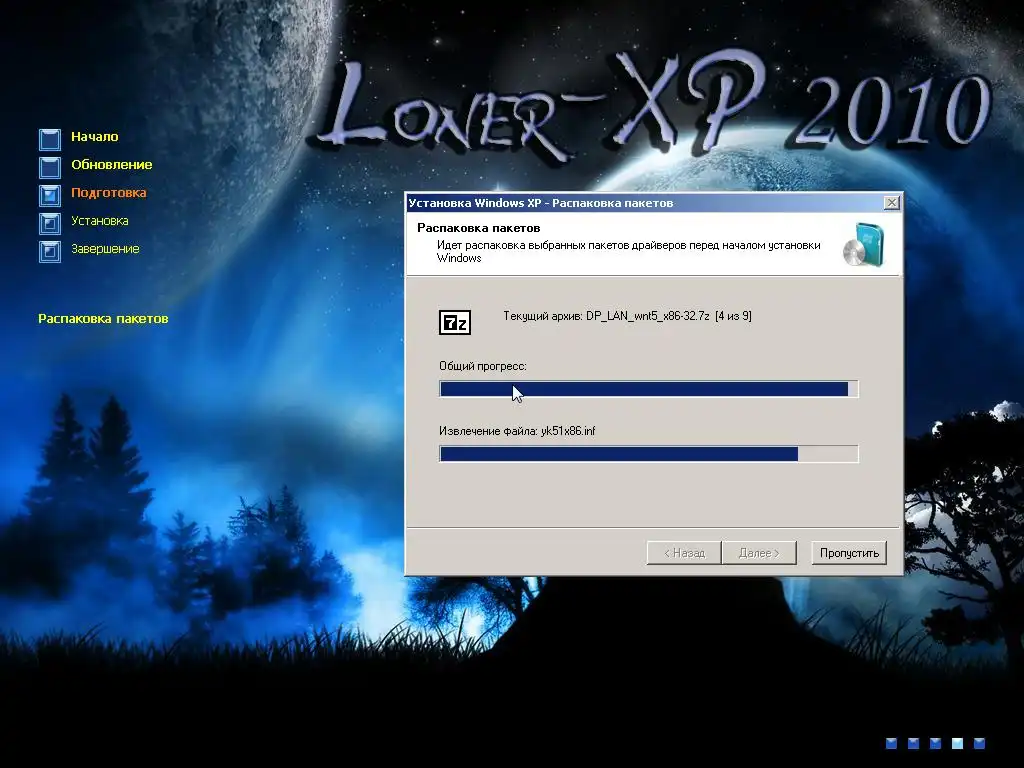Select the Подготовка label in sidebar

(108, 193)
